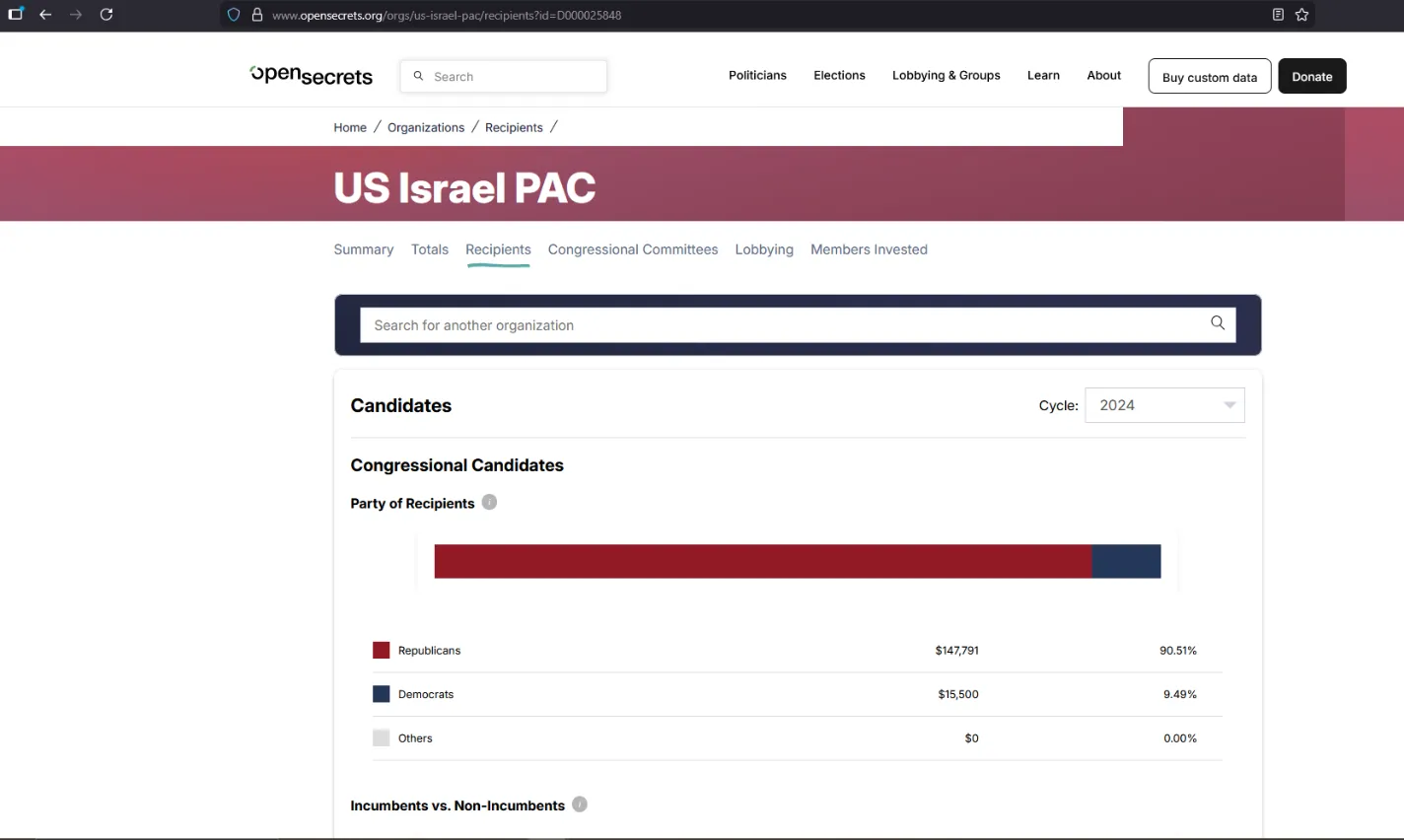Click the Republicans red legend swatch

coord(382,651)
